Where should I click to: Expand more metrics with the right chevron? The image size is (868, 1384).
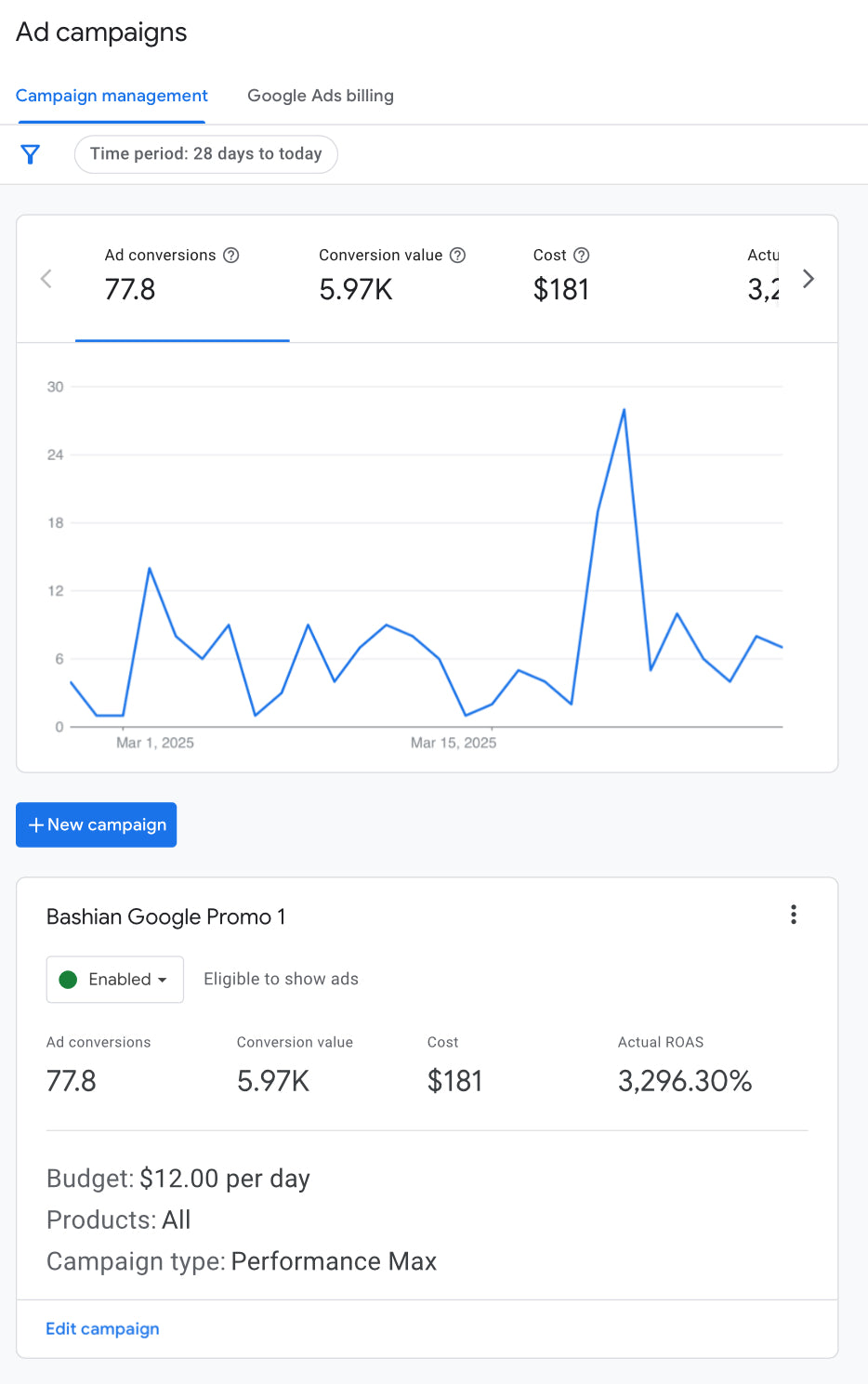coord(809,278)
